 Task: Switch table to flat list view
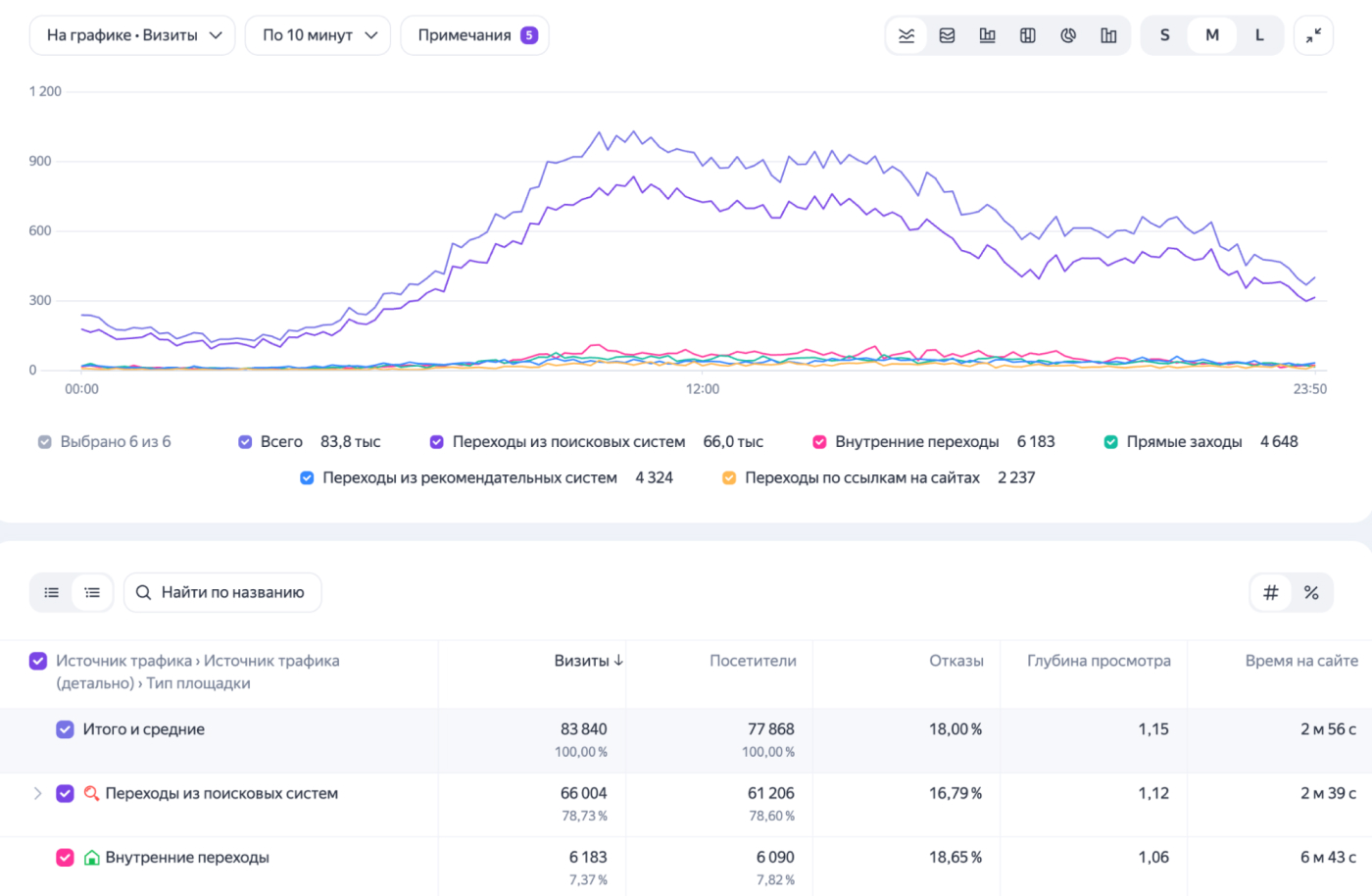tap(52, 592)
